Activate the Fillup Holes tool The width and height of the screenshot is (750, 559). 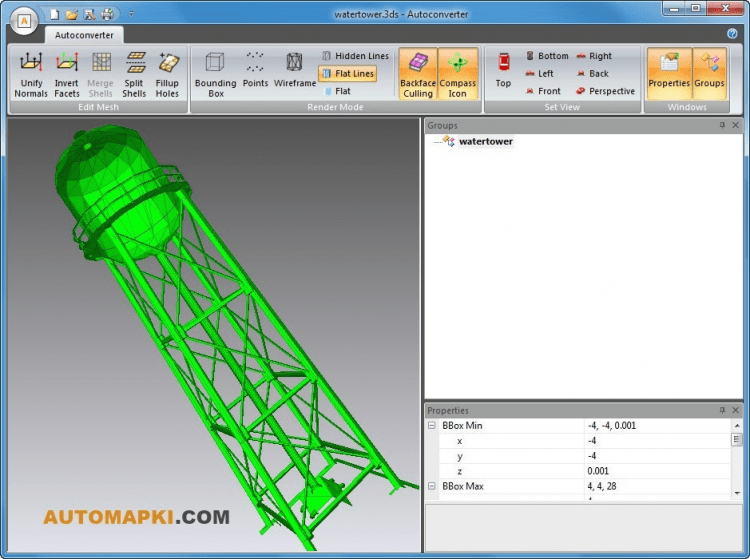tap(167, 74)
